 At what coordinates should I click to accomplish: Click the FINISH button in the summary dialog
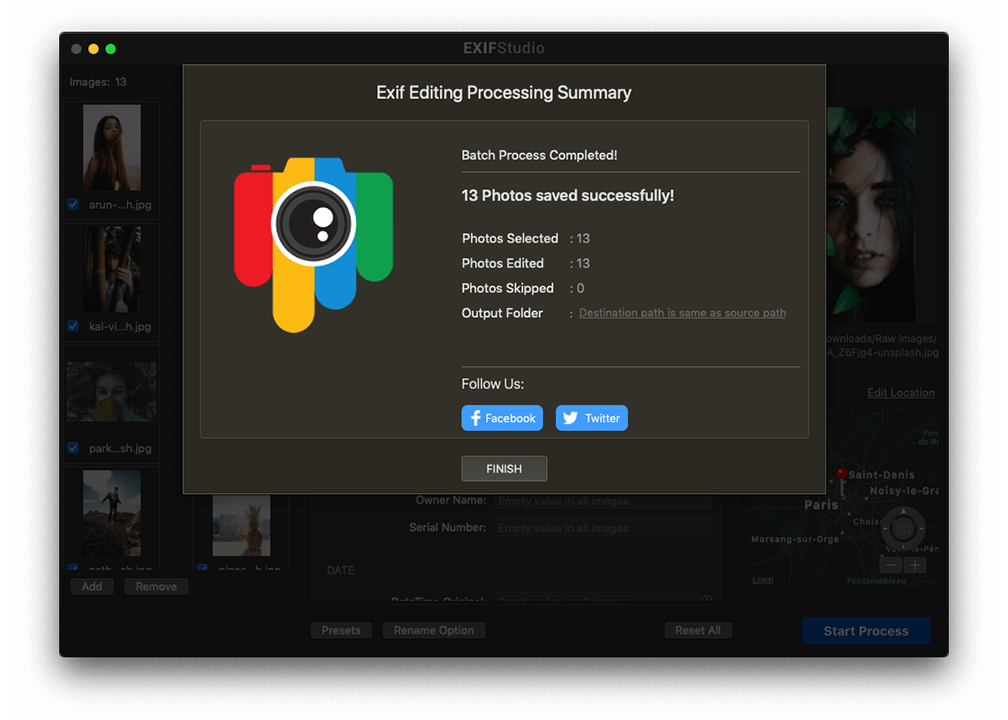[504, 469]
